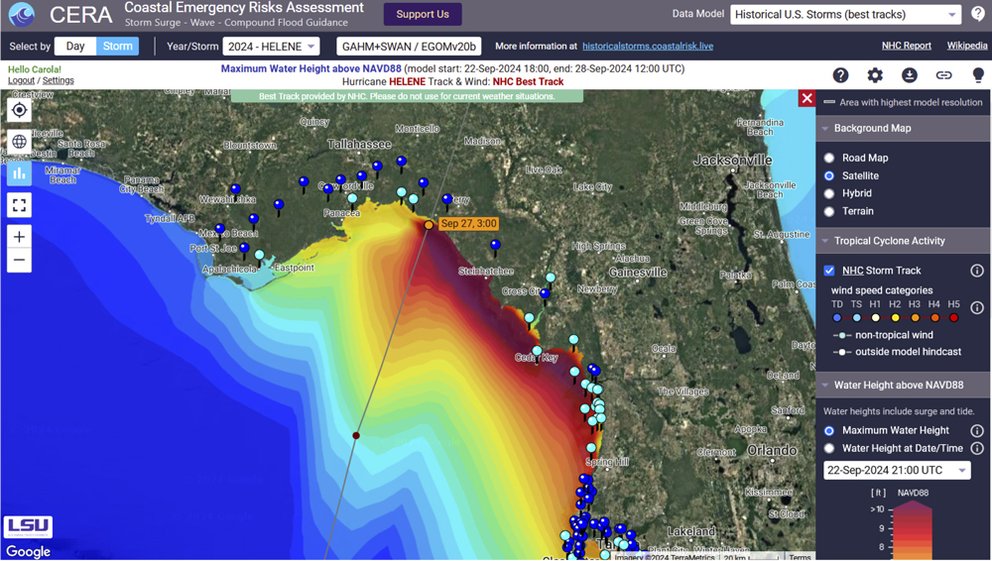The width and height of the screenshot is (992, 561).
Task: Open the NHC Report link
Action: coord(906,46)
